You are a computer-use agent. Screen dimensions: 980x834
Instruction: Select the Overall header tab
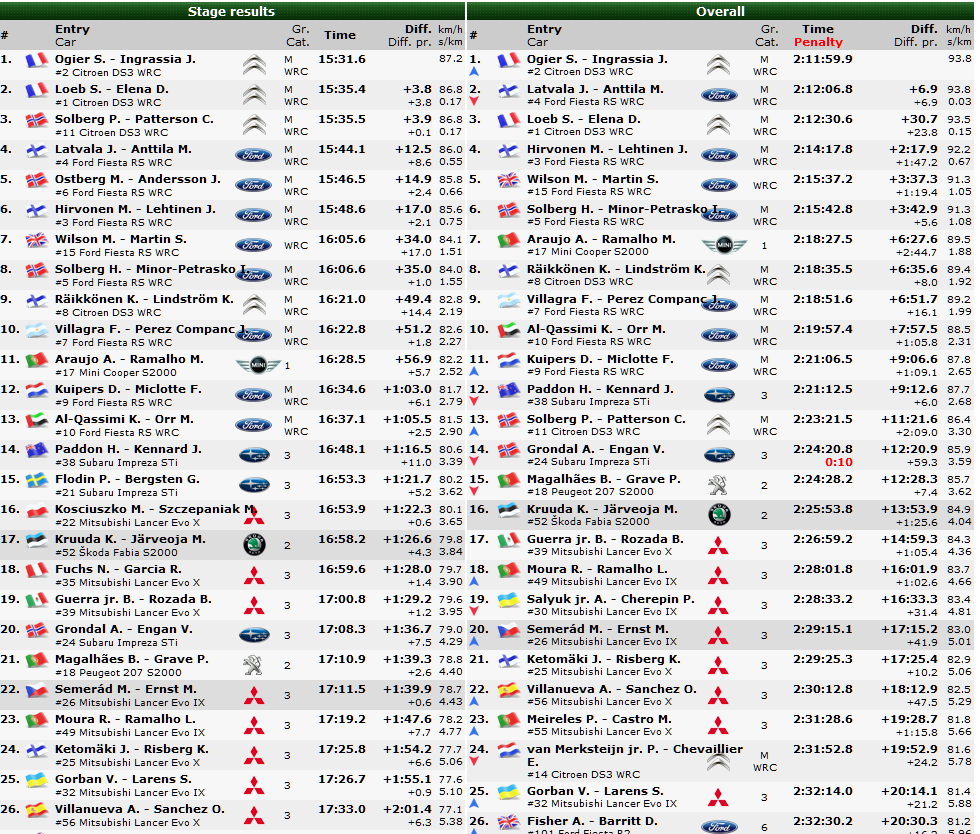[x=720, y=12]
